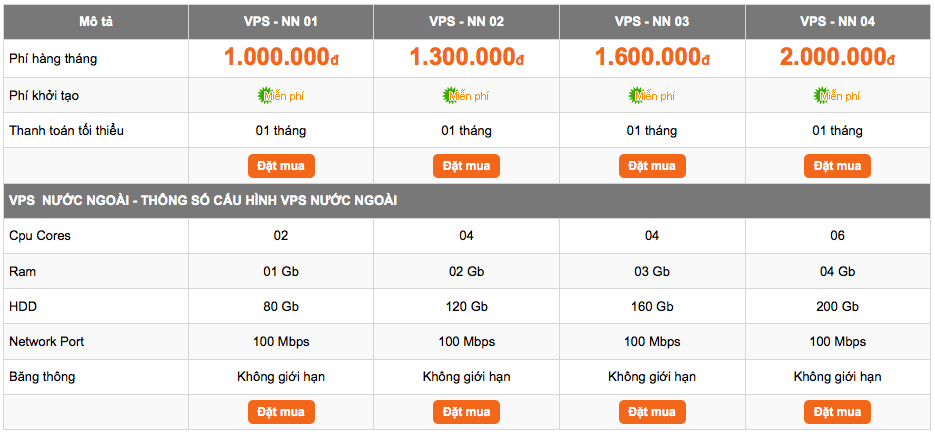
Task: Click the bottom Đặt mua button for VPS - NN 03
Action: click(652, 412)
